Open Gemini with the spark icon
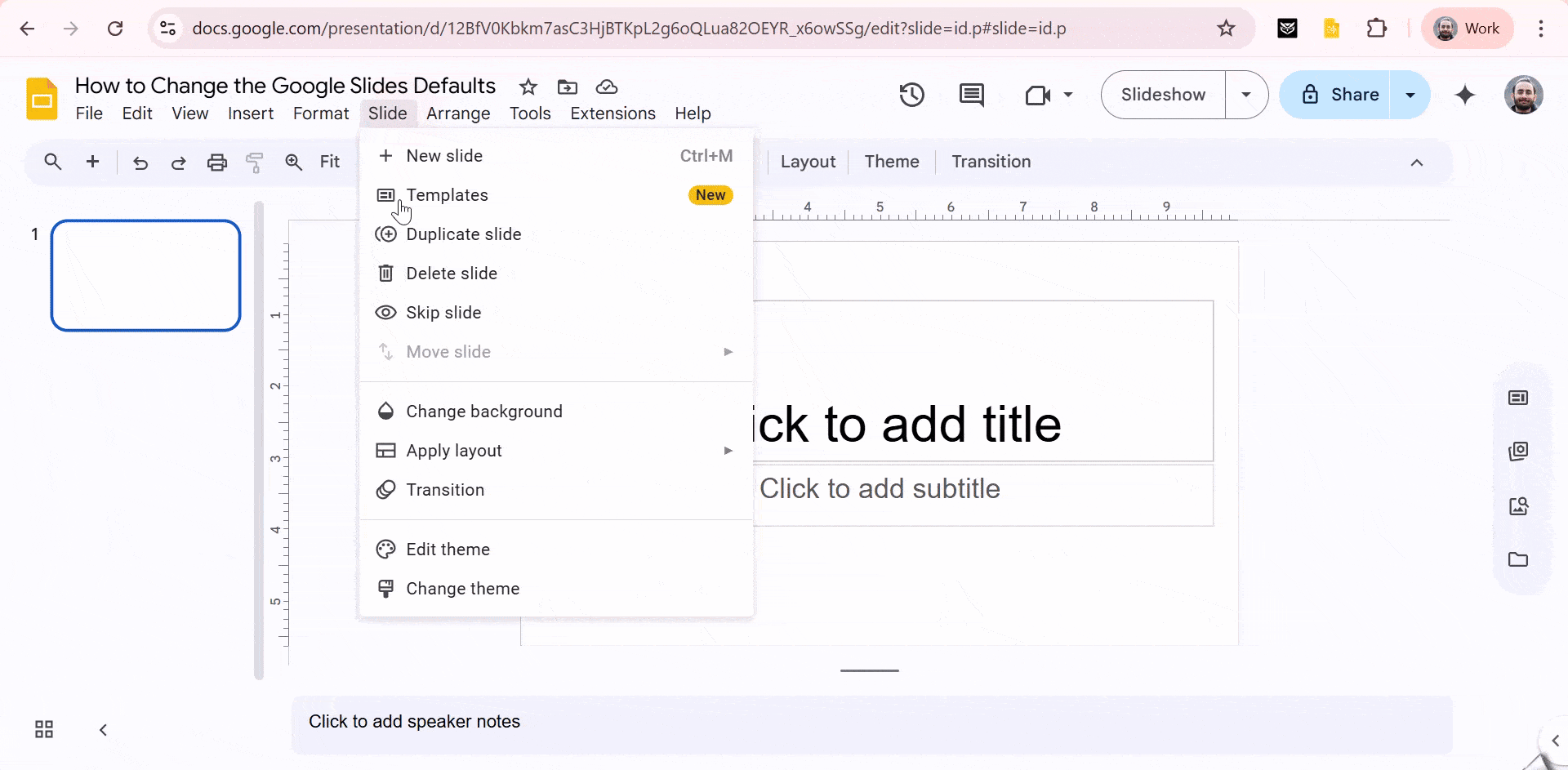Viewport: 1568px width, 770px height. (x=1465, y=95)
